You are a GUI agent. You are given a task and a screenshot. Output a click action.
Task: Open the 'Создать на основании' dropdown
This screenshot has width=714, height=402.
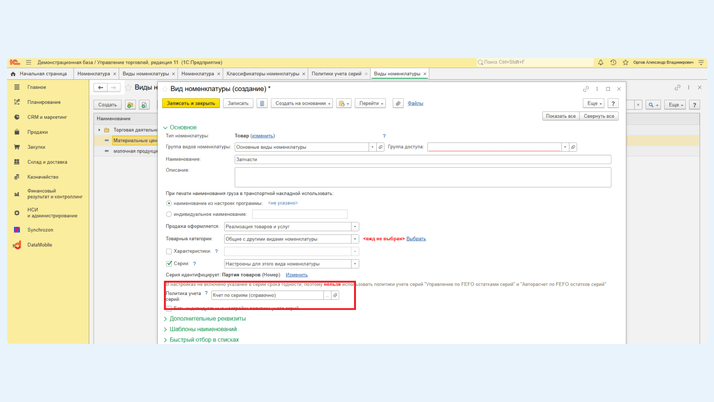[301, 103]
